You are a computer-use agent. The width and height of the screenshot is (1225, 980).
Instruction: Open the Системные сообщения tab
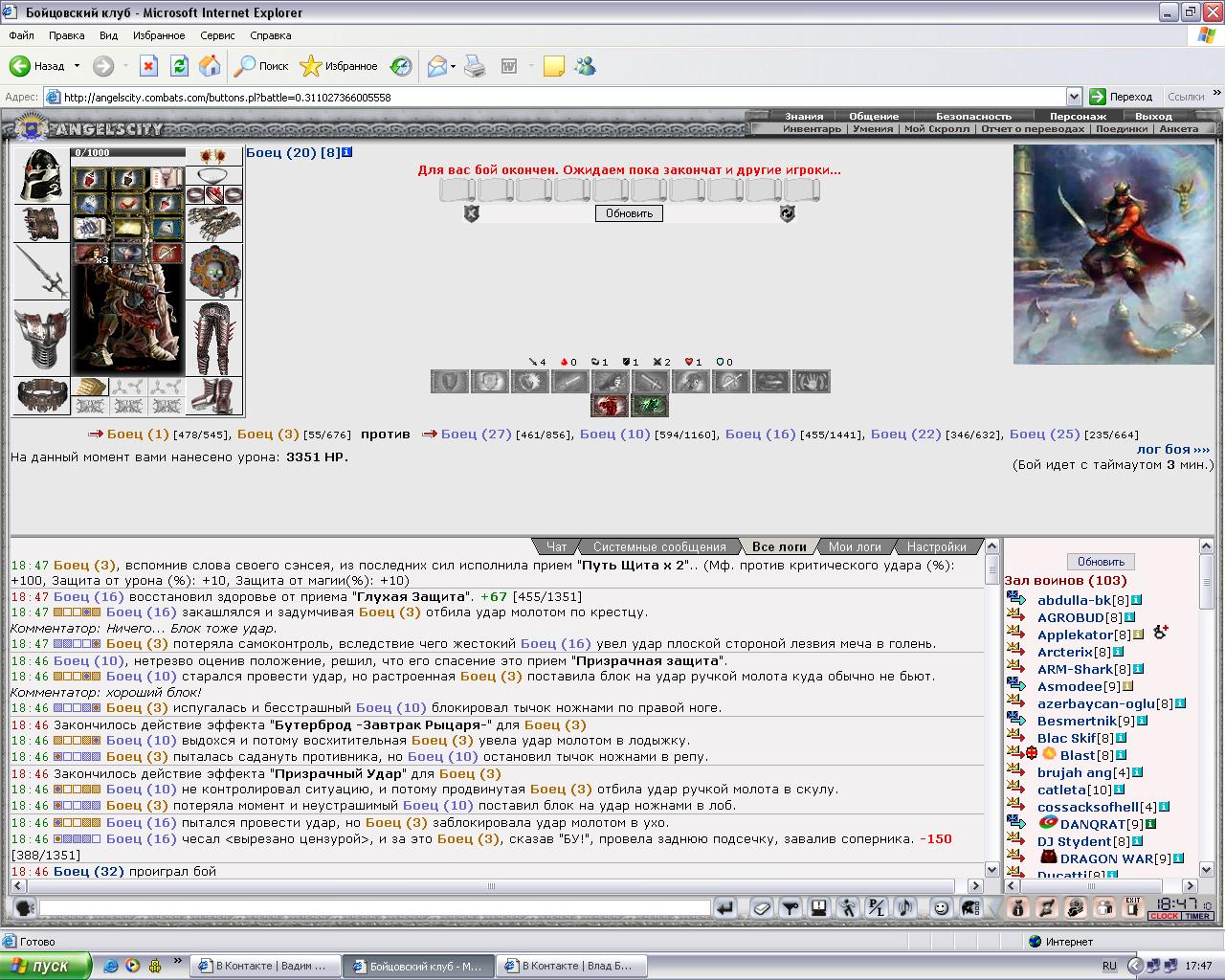659,546
